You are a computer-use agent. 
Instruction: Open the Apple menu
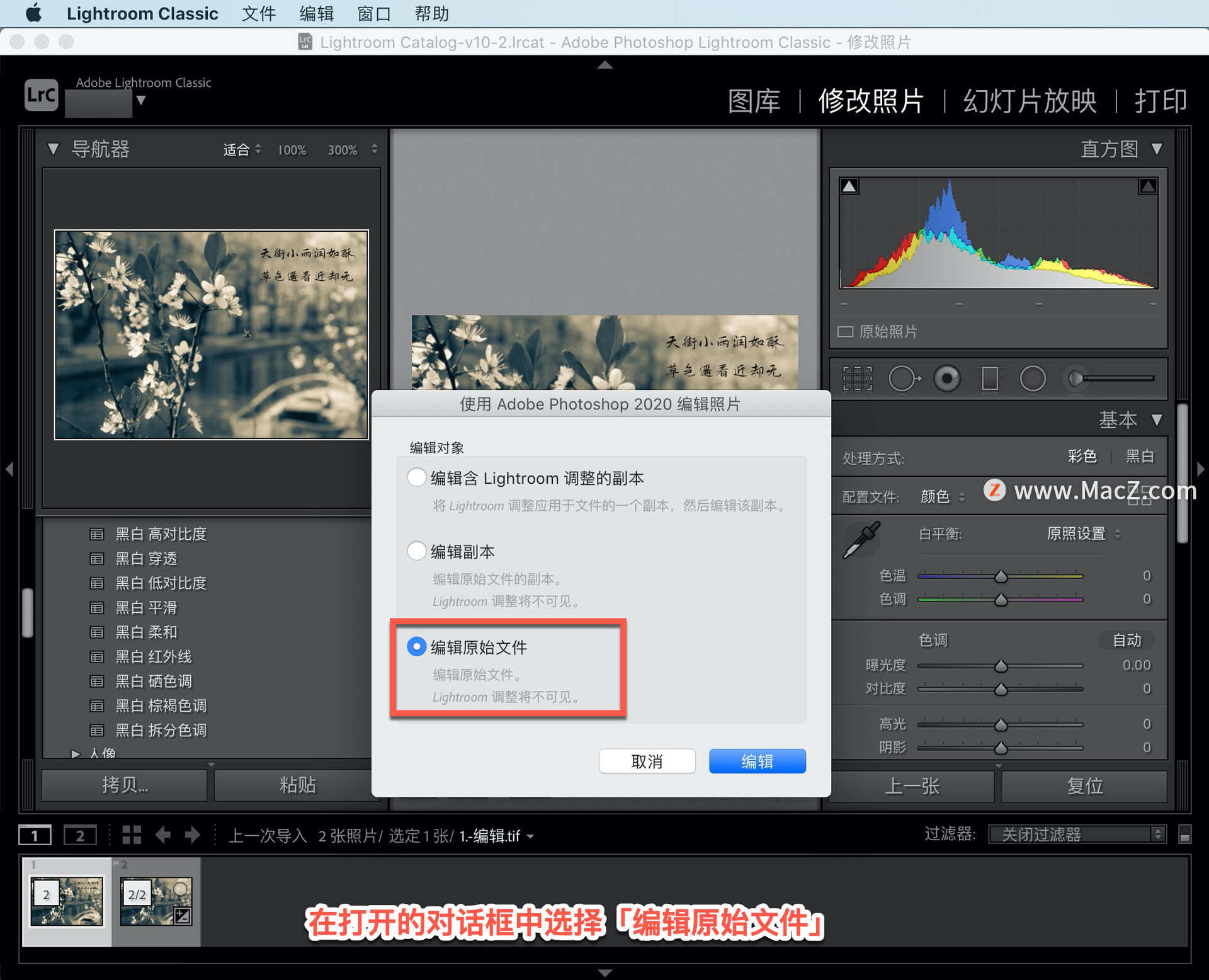point(33,13)
